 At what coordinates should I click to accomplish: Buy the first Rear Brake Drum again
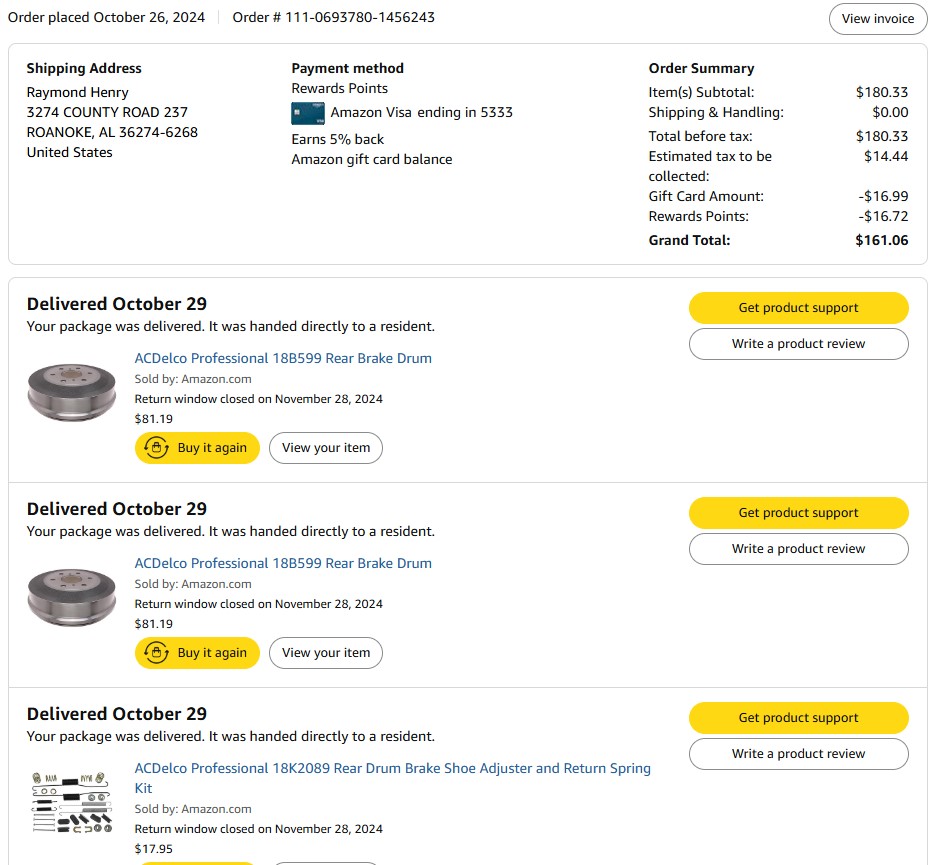click(x=198, y=448)
